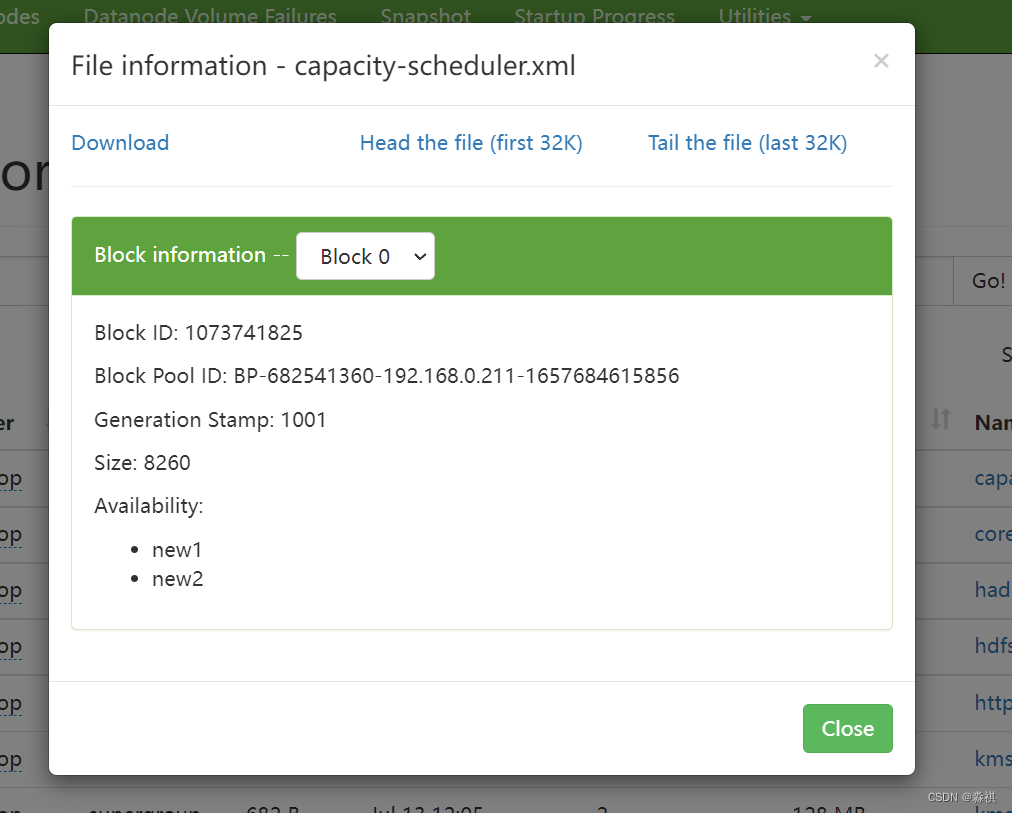Image resolution: width=1012 pixels, height=813 pixels.
Task: Click the File information dialog title
Action: (x=323, y=66)
